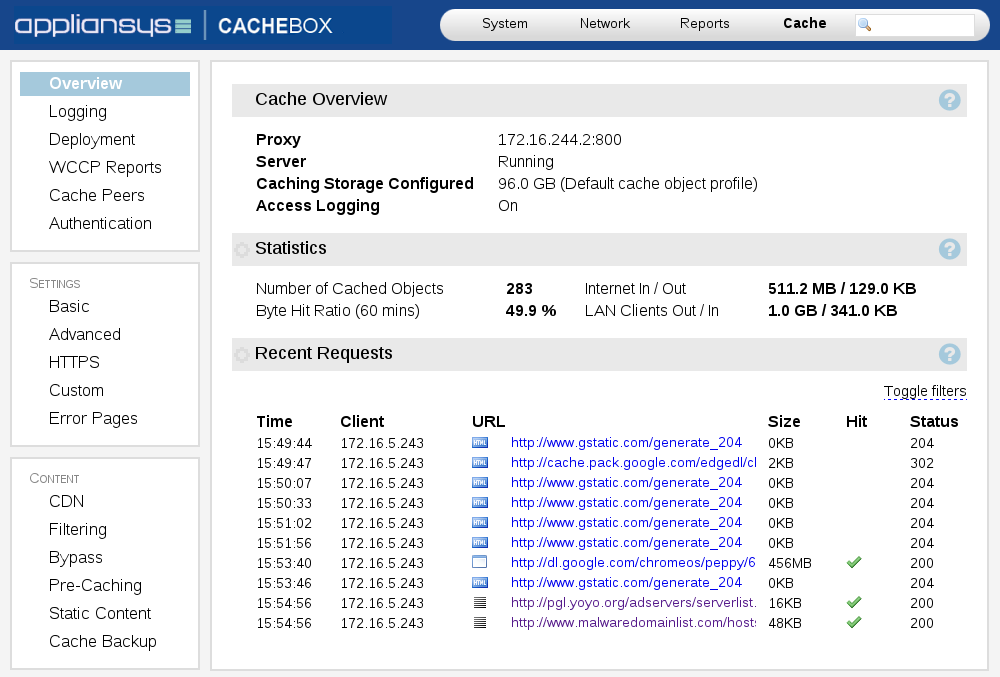Click the Hit column header
The height and width of the screenshot is (677, 1000).
[856, 421]
